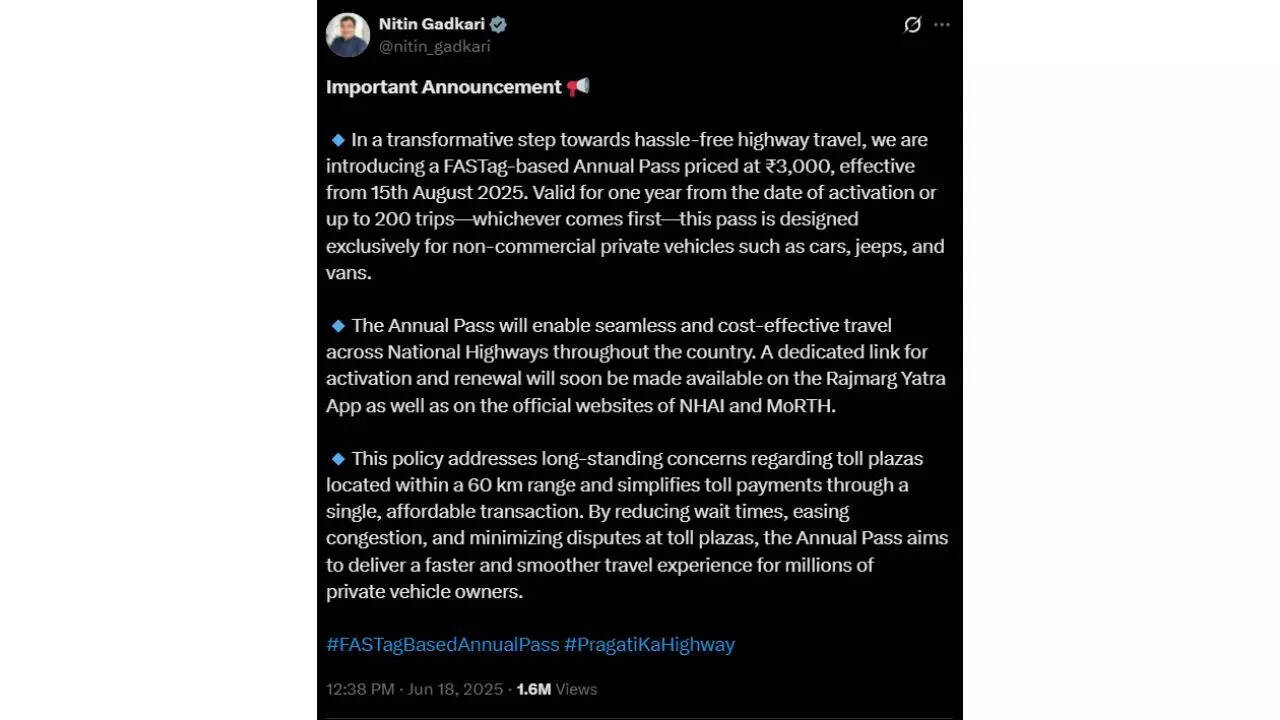Viewport: 1280px width, 720px height.
Task: Open the Grok explain-post icon
Action: (912, 25)
